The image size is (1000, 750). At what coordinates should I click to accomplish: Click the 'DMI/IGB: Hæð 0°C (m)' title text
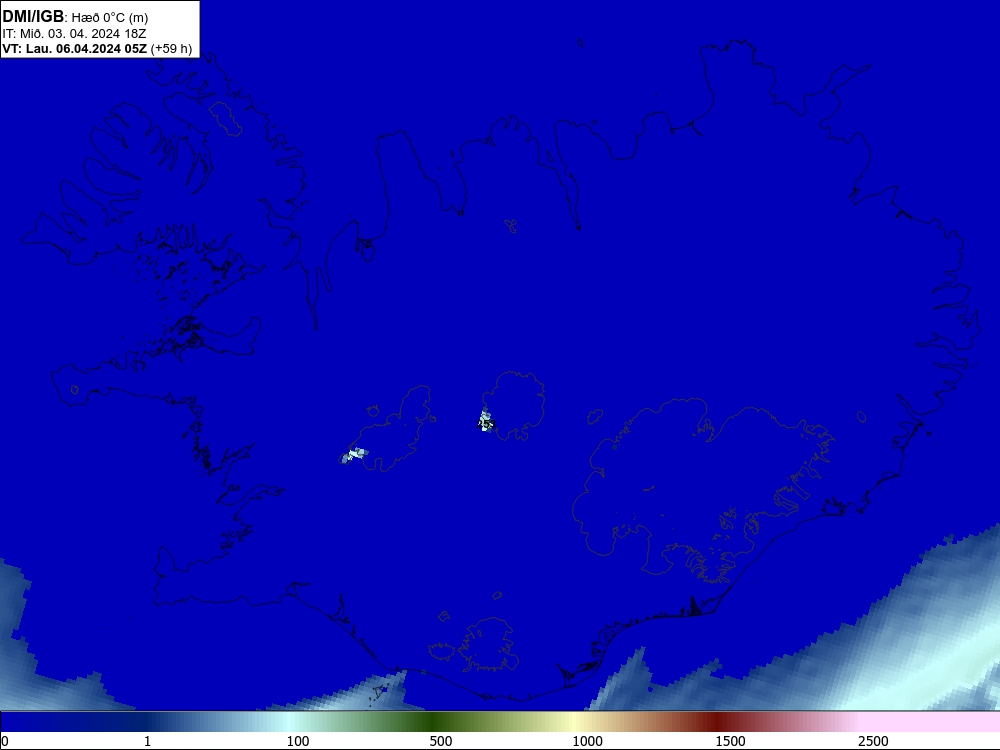(75, 17)
